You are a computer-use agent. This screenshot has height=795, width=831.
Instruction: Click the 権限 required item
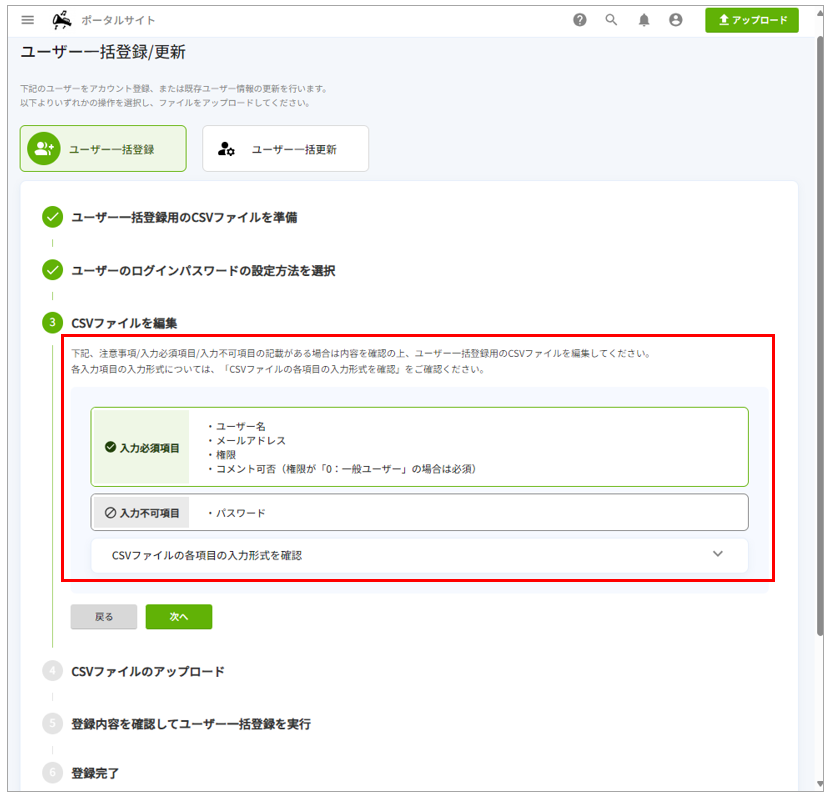pyautogui.click(x=225, y=455)
